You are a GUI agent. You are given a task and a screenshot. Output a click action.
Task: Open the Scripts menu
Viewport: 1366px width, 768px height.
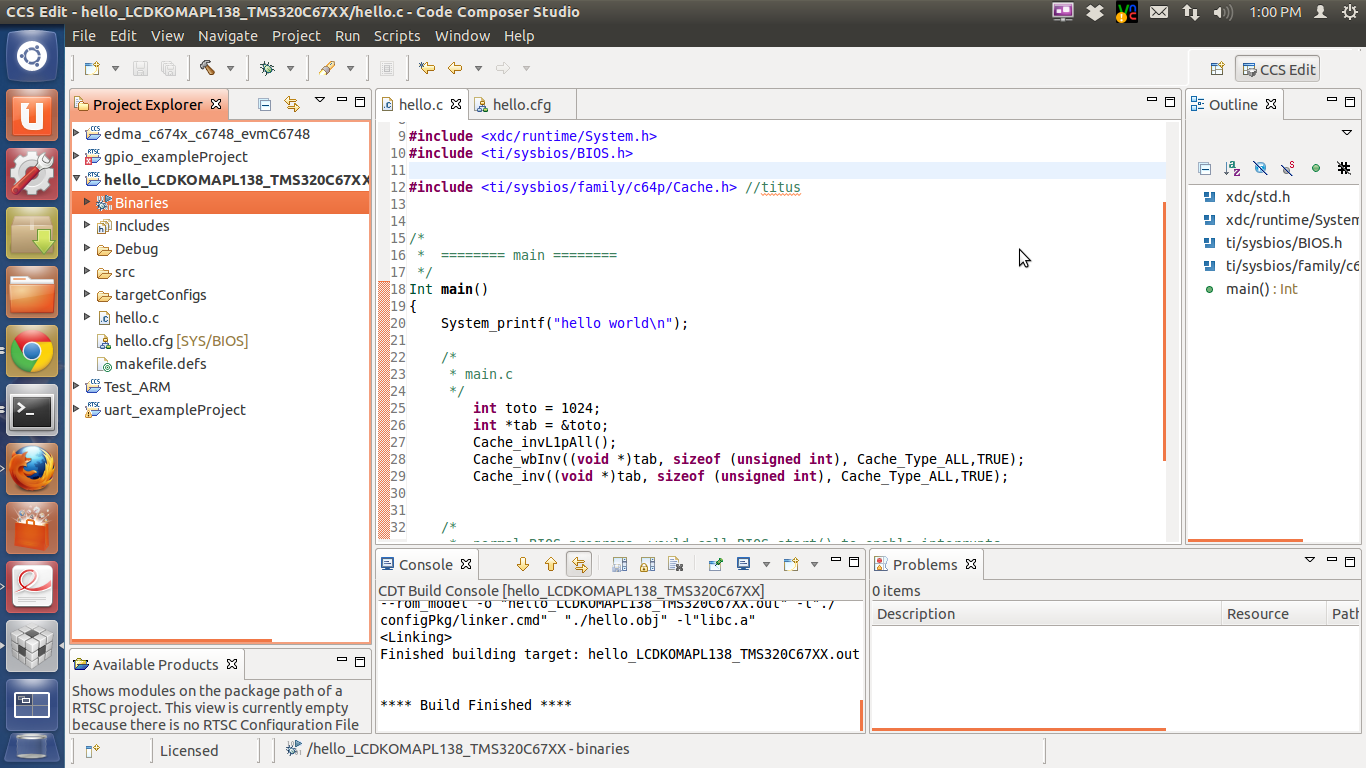point(397,35)
